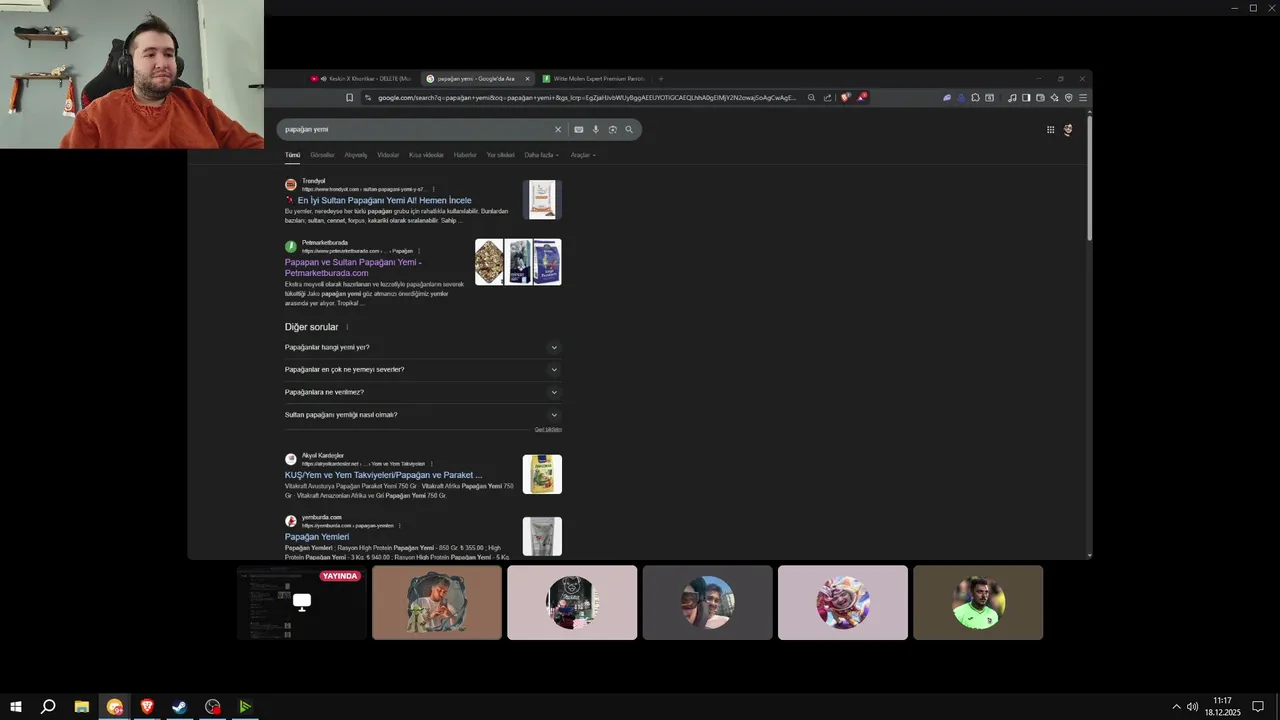Image resolution: width=1280 pixels, height=720 pixels.
Task: Open Windows taskbar search
Action: [47, 707]
